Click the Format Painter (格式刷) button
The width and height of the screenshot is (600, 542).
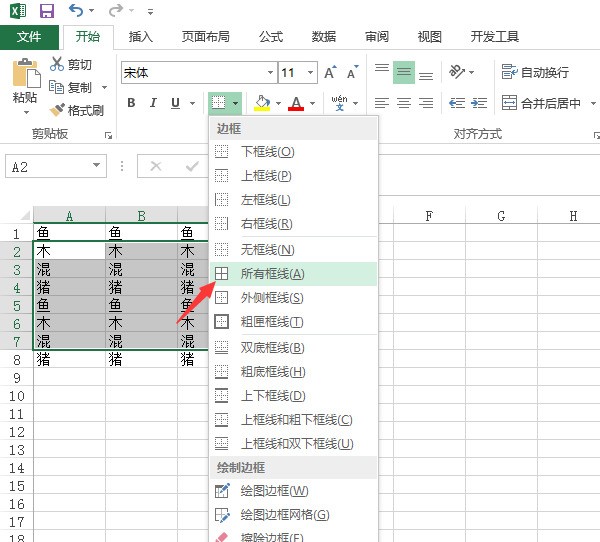coord(78,110)
